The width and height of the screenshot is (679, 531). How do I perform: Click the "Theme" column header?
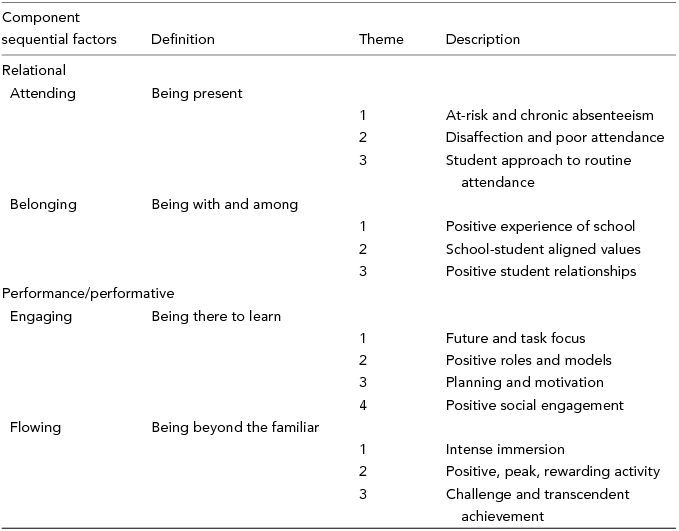(x=381, y=40)
